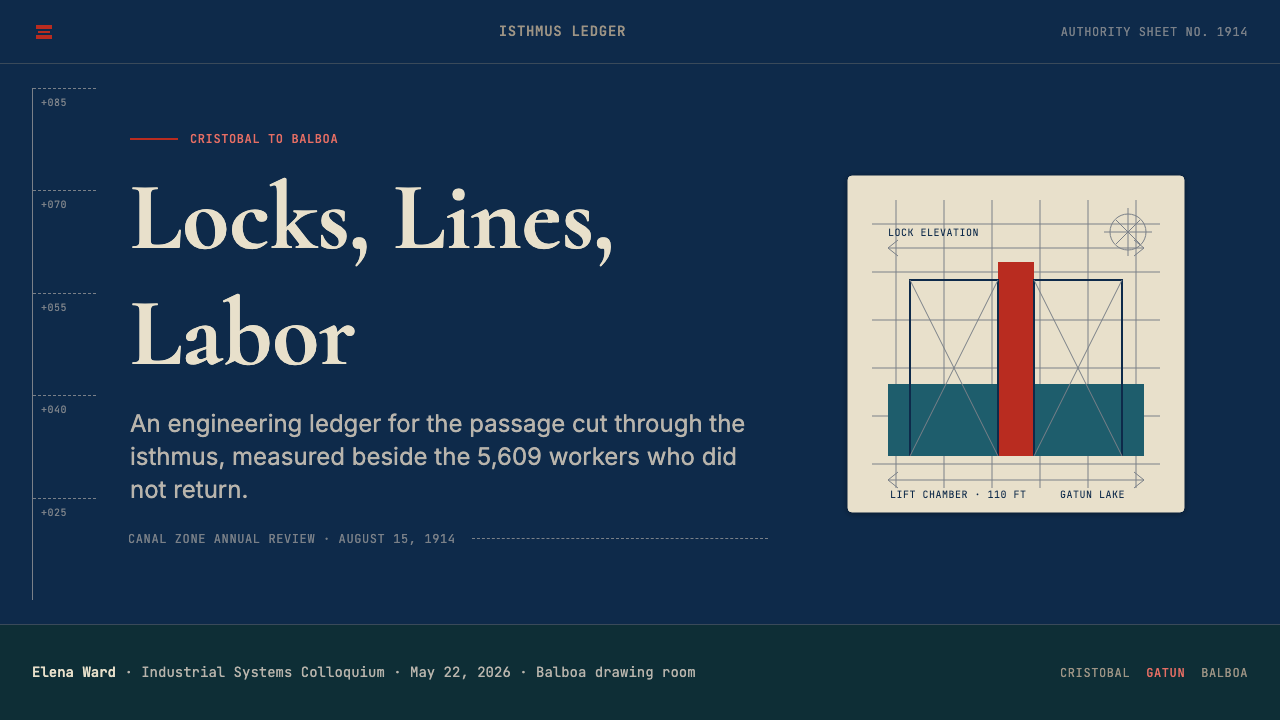Click the ISTHMUS LEDGER title
1280x720 pixels.
coord(562,32)
